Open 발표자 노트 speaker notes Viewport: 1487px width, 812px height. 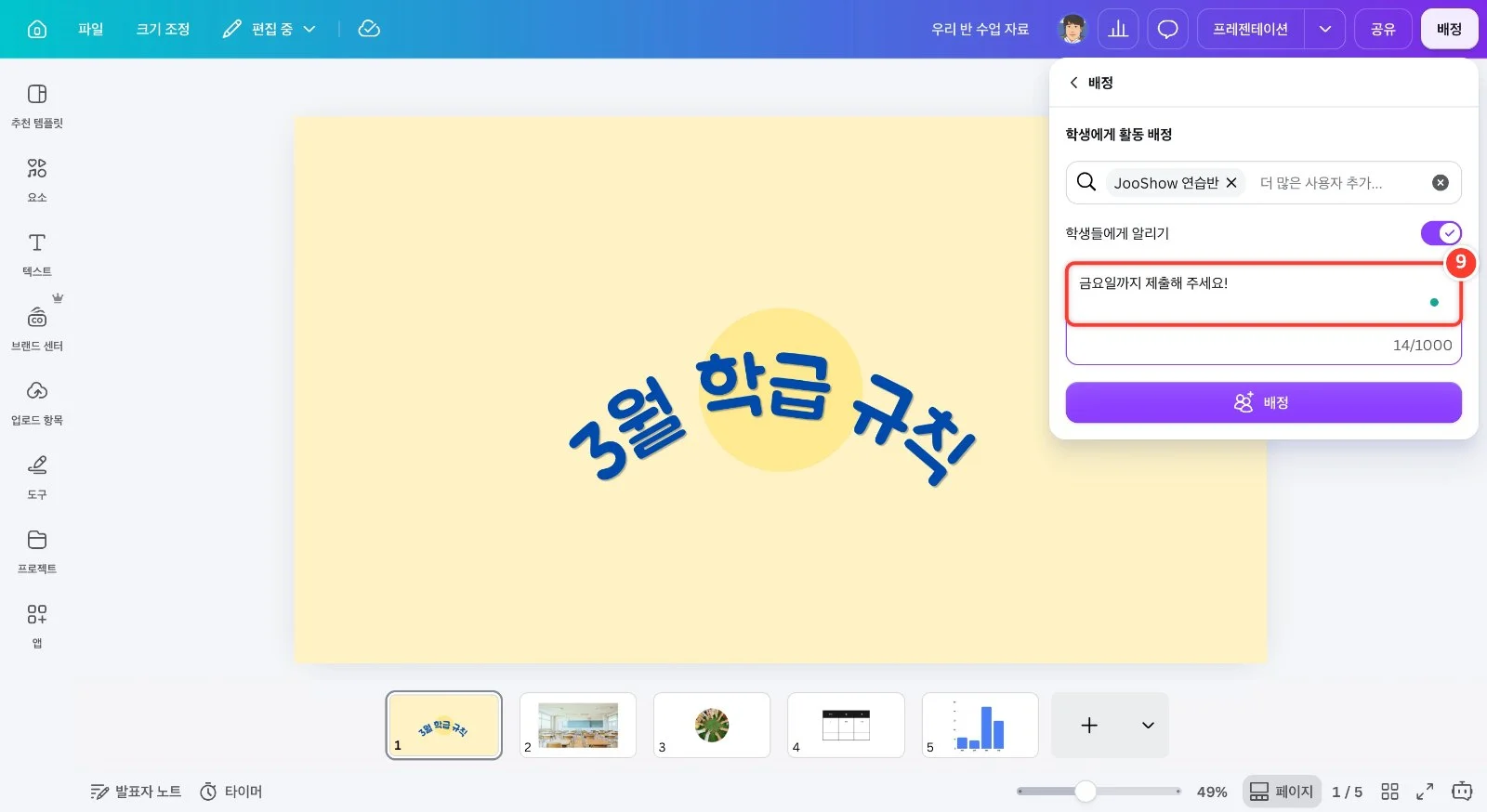pyautogui.click(x=136, y=792)
